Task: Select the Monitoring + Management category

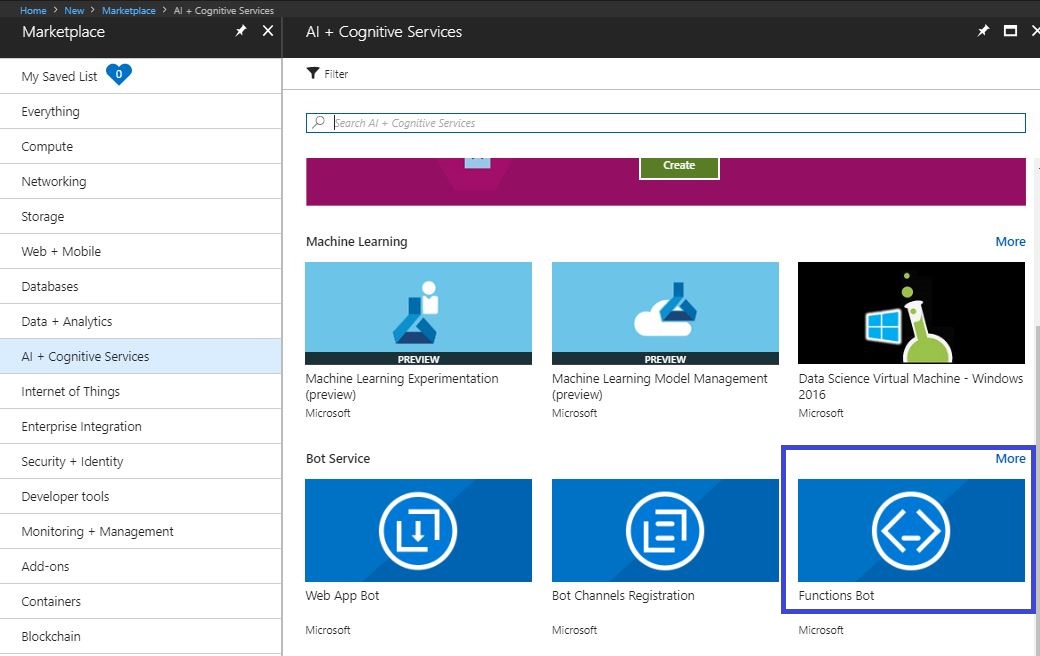Action: 141,531
